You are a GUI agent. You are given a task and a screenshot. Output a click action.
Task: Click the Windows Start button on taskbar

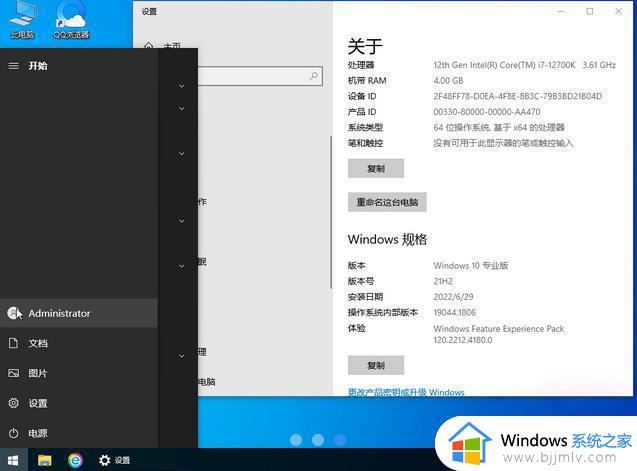14,460
